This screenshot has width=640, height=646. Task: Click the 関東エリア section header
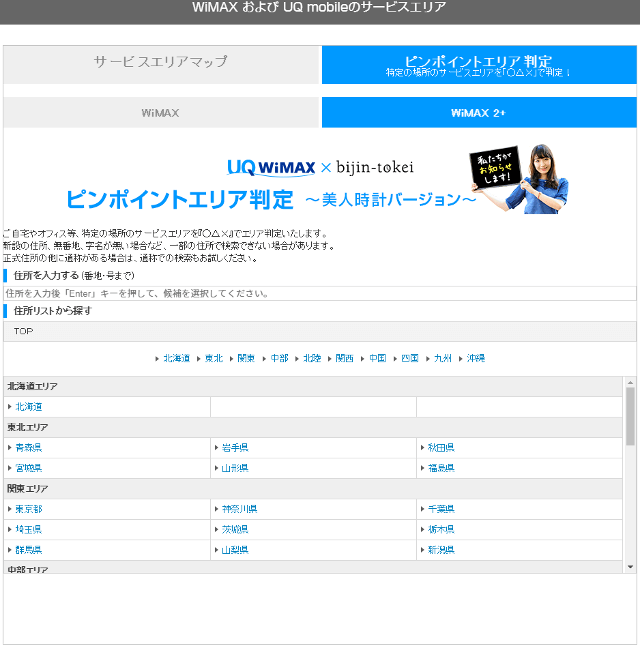tap(313, 489)
